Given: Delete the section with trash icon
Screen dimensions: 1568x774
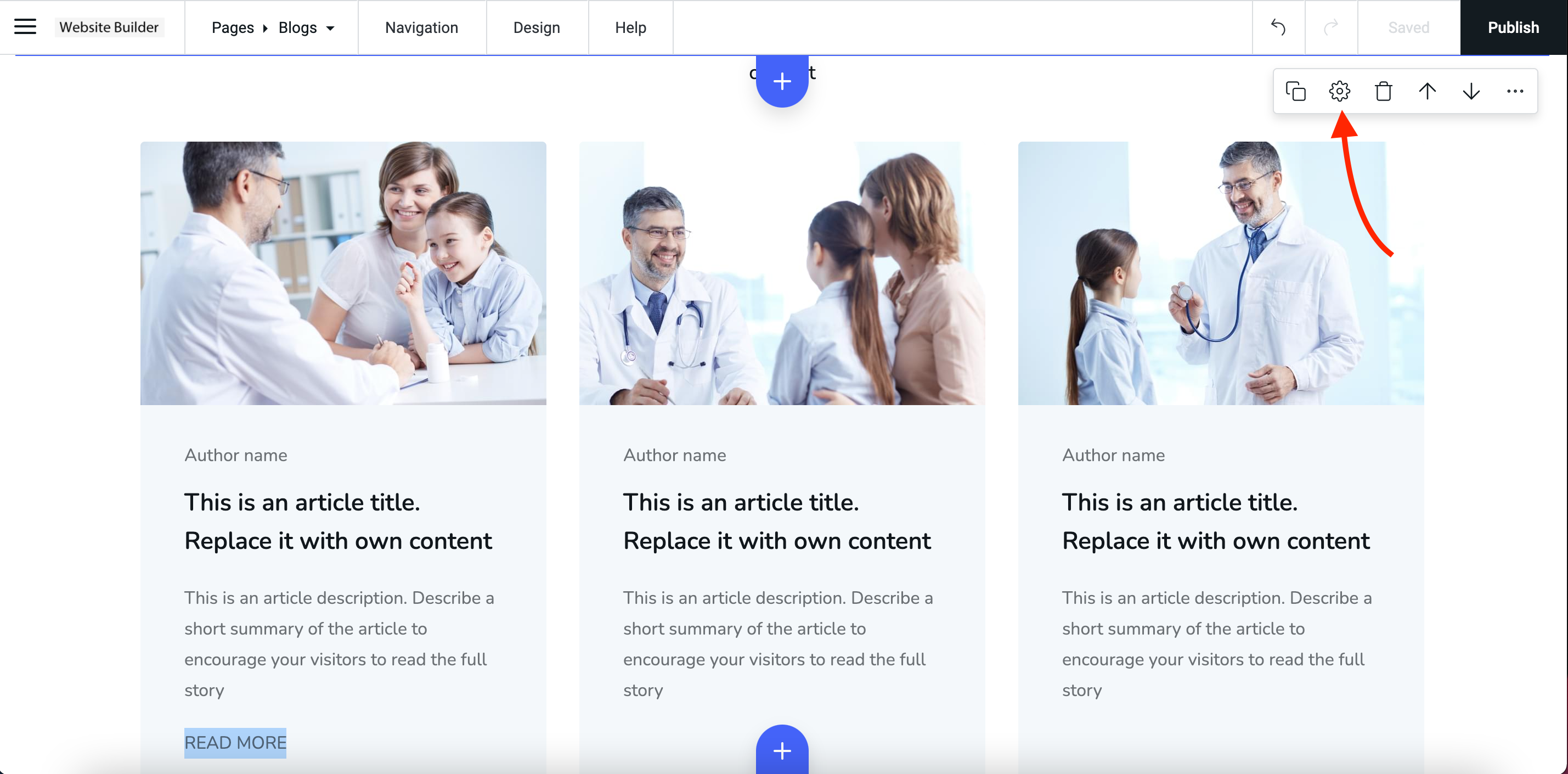Looking at the screenshot, I should coord(1383,91).
